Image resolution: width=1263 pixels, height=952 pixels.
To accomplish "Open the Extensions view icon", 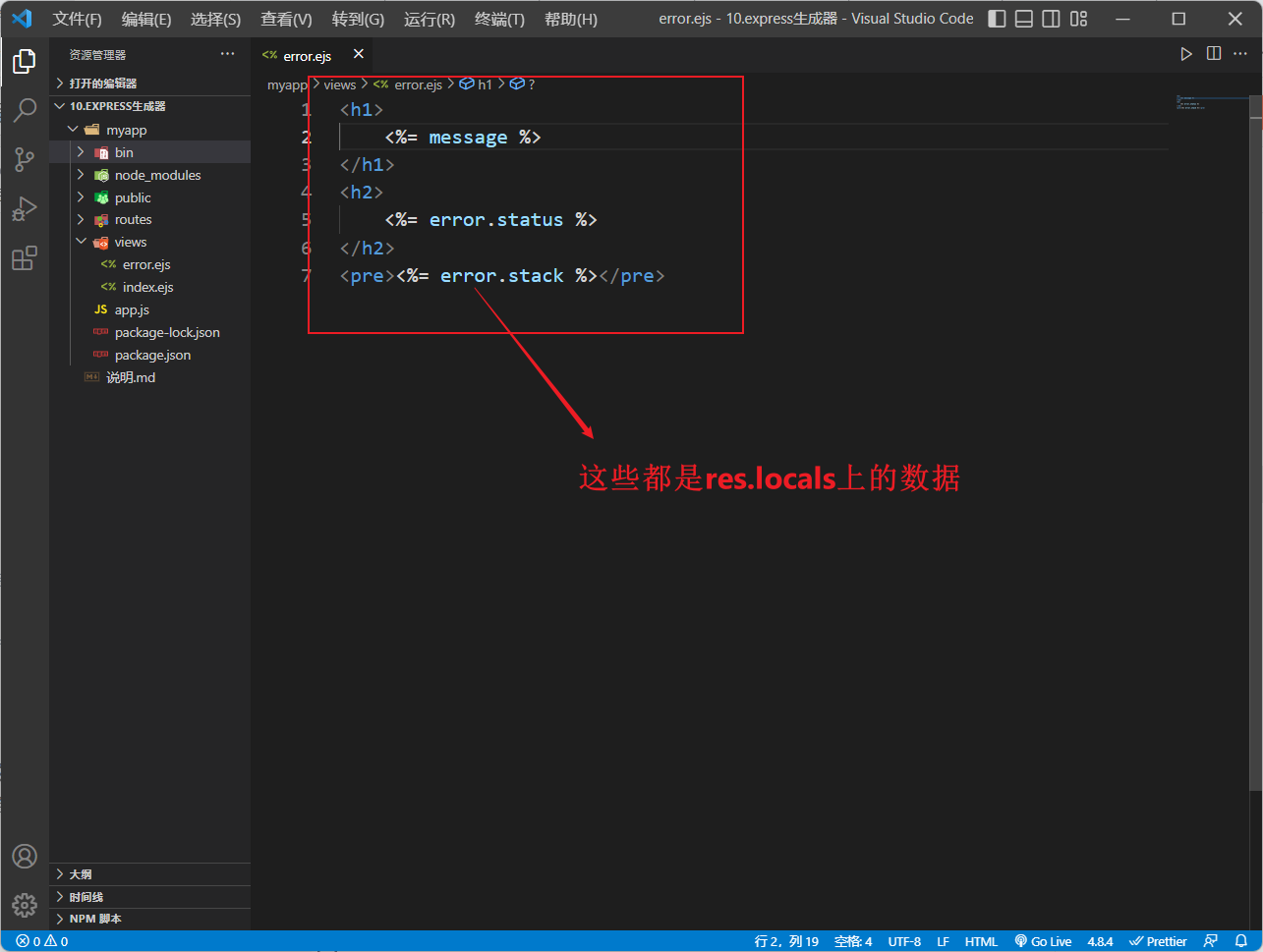I will [x=25, y=257].
